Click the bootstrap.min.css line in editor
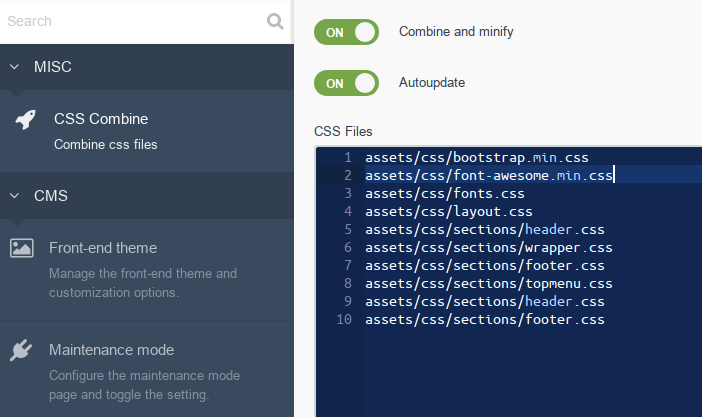This screenshot has height=417, width=702. (476, 157)
